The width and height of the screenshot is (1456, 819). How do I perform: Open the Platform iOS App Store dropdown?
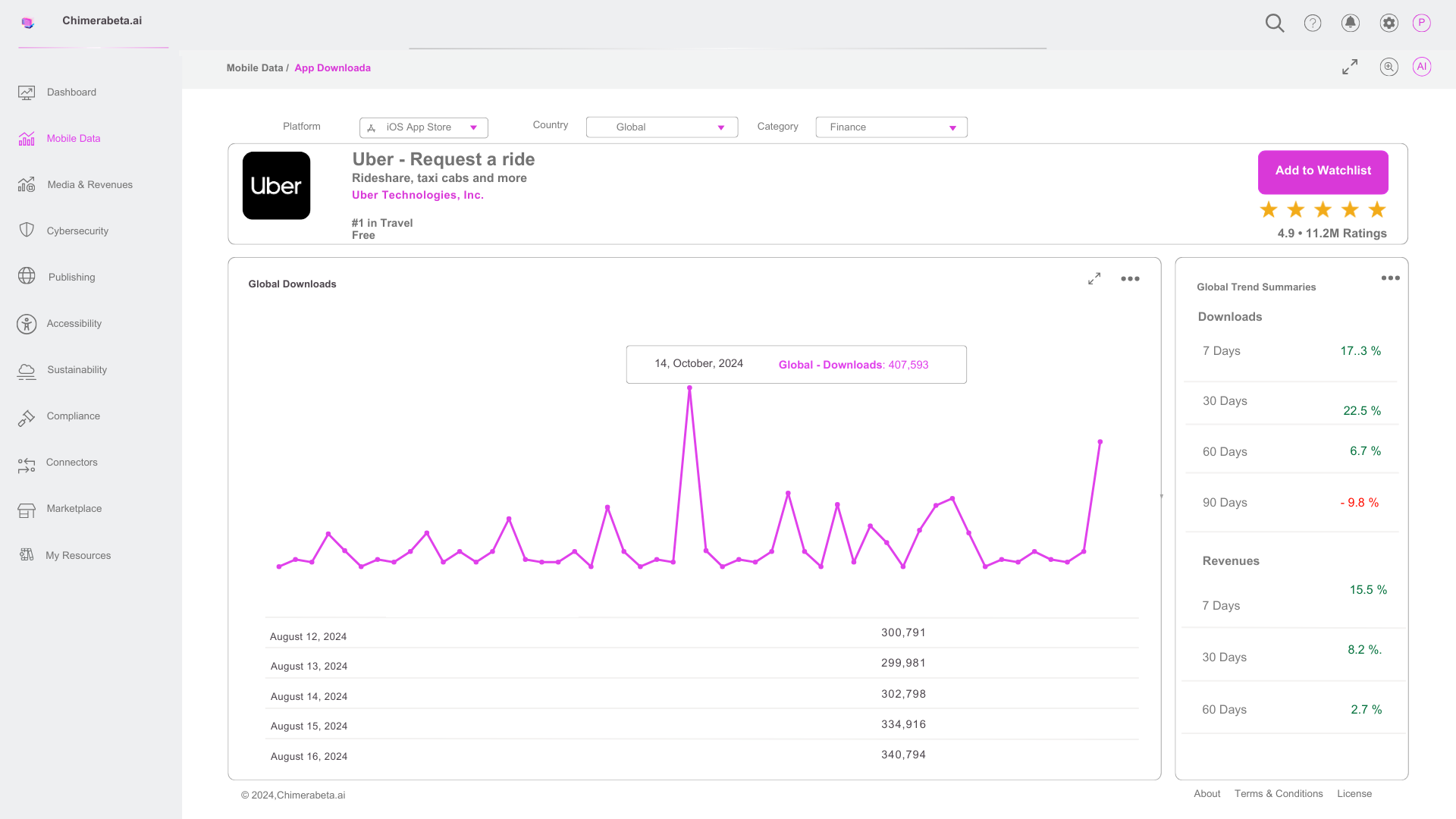click(424, 127)
